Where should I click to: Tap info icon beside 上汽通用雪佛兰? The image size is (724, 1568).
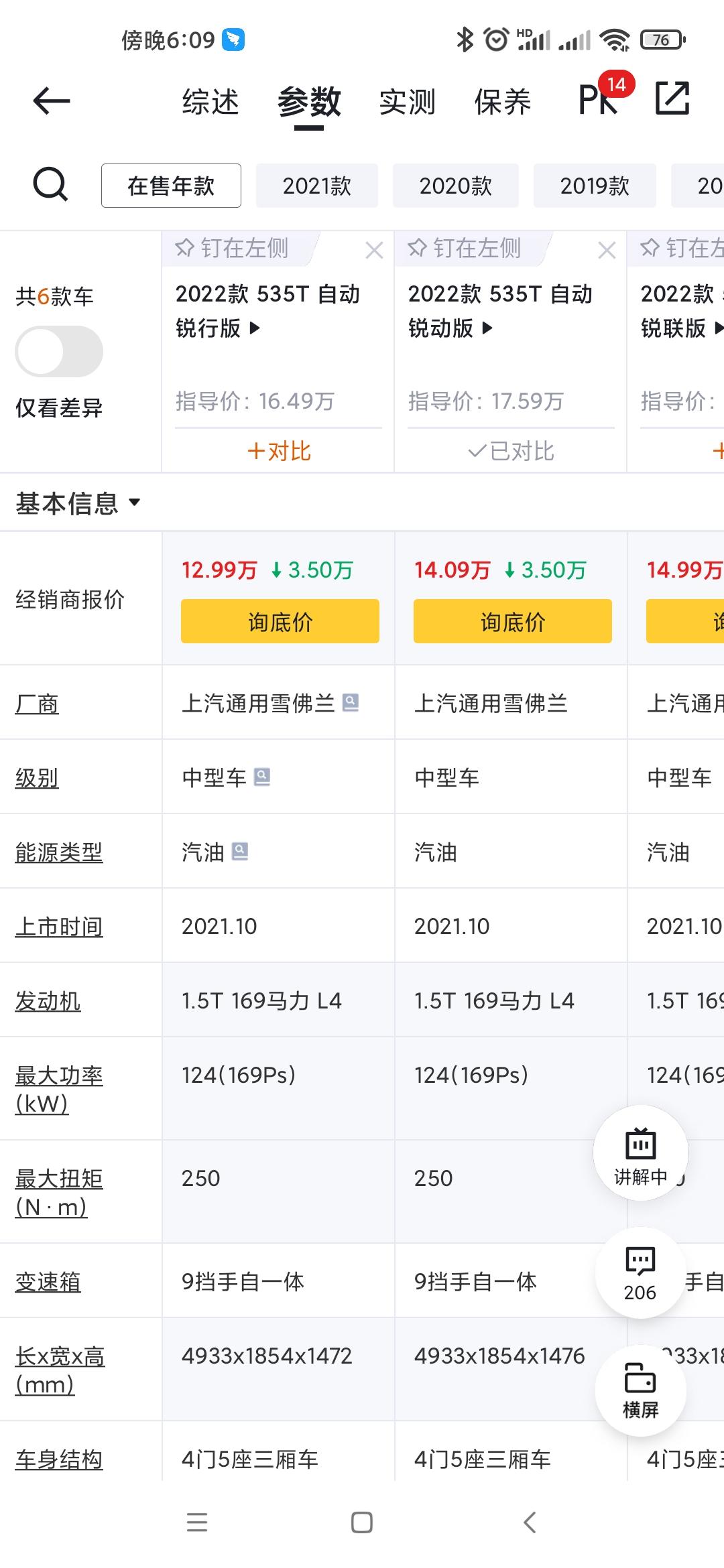coord(351,702)
